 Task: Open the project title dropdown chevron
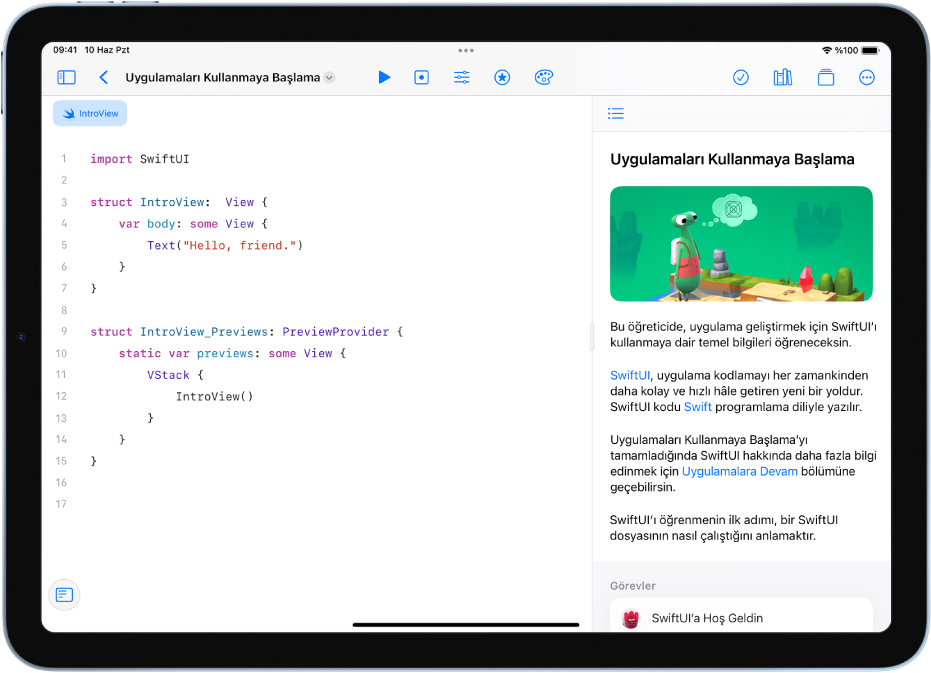click(x=329, y=78)
